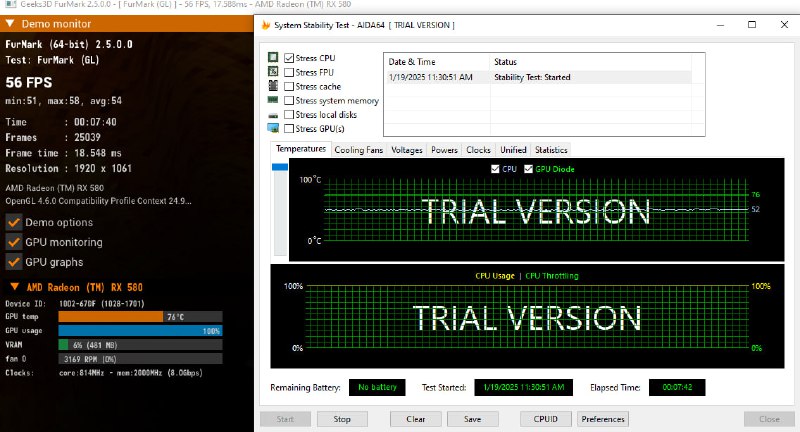The image size is (800, 432).
Task: Click the CPU chip icon beside Stress CPU
Action: 273,58
